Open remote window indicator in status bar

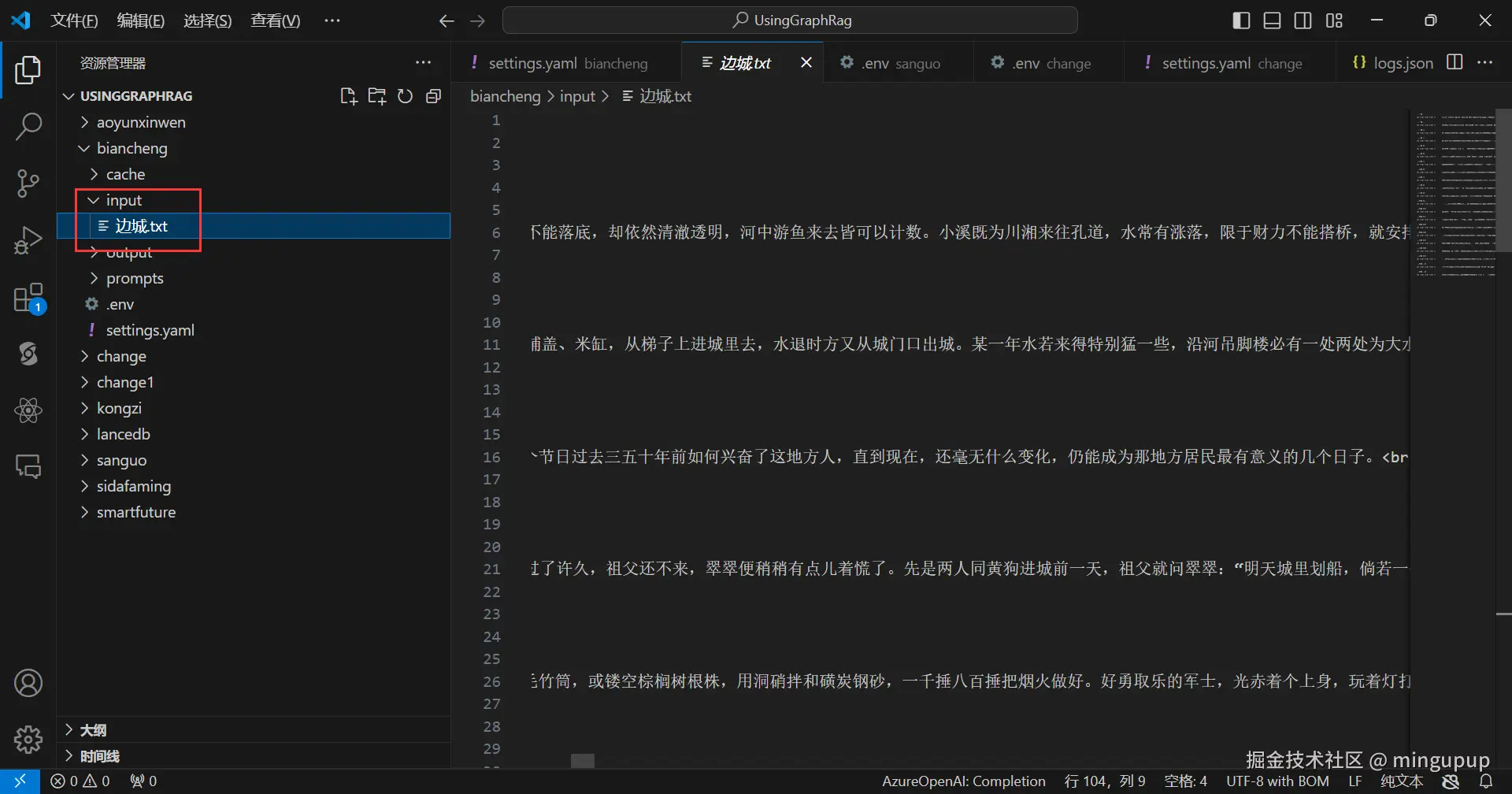point(20,781)
